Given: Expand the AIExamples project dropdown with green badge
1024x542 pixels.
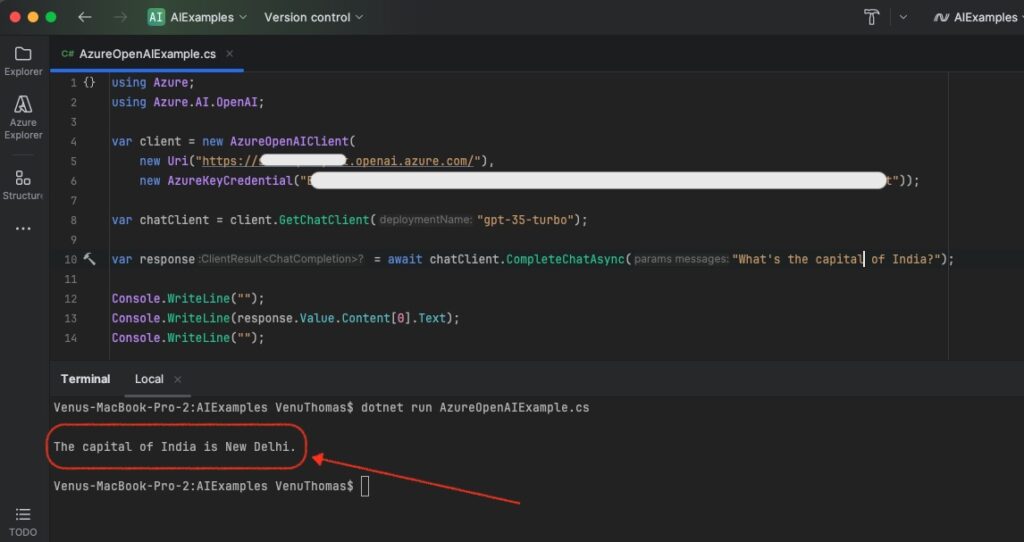Looking at the screenshot, I should [197, 17].
